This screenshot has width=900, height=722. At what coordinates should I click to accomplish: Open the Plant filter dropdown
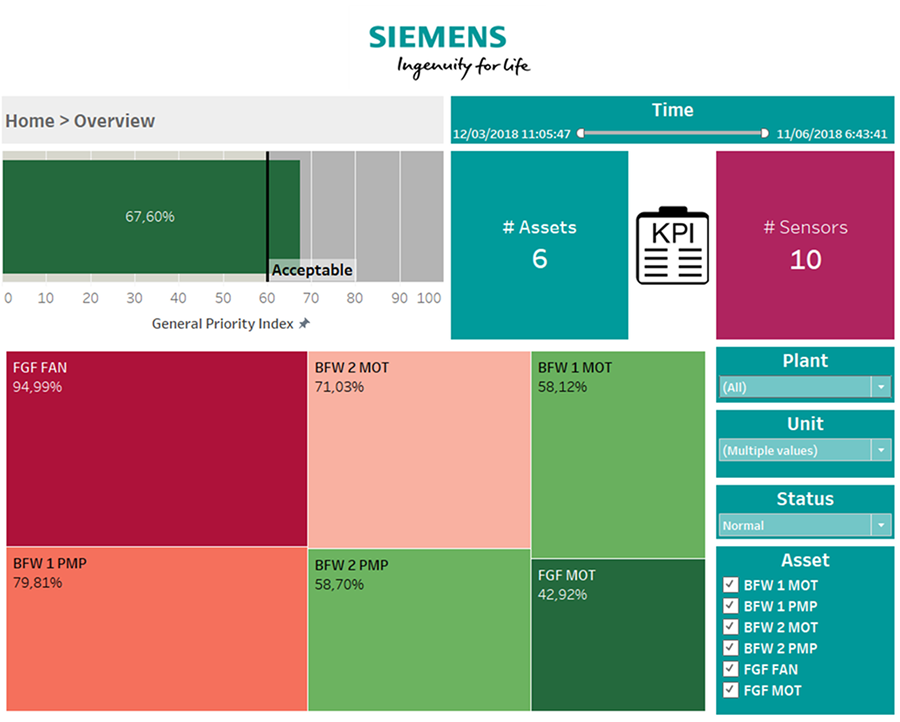tap(880, 388)
